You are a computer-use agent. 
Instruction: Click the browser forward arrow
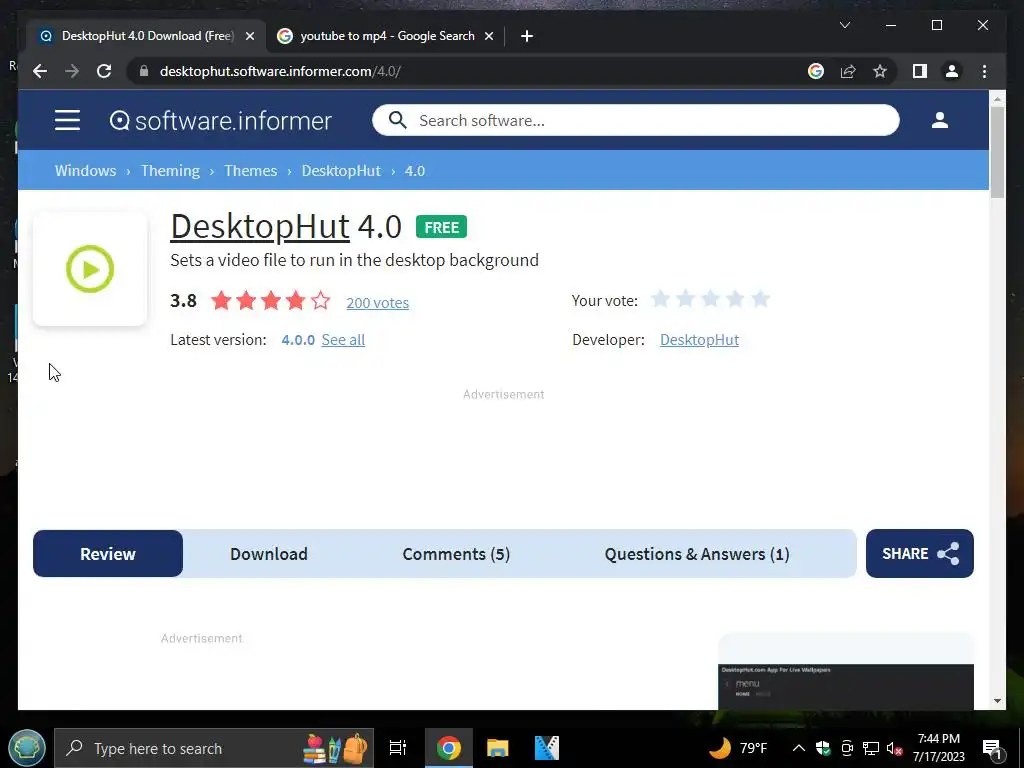coord(72,71)
